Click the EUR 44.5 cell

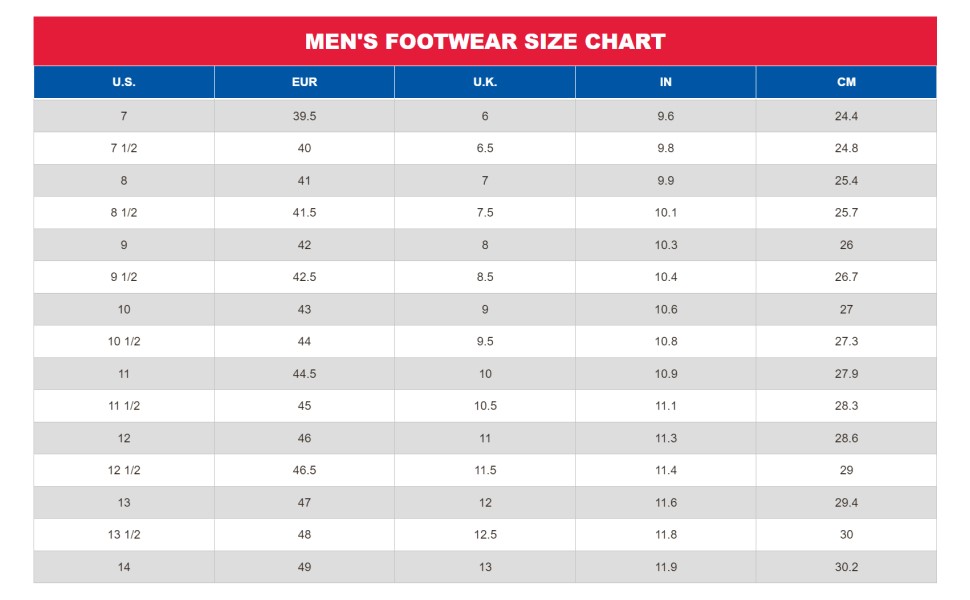coord(304,374)
